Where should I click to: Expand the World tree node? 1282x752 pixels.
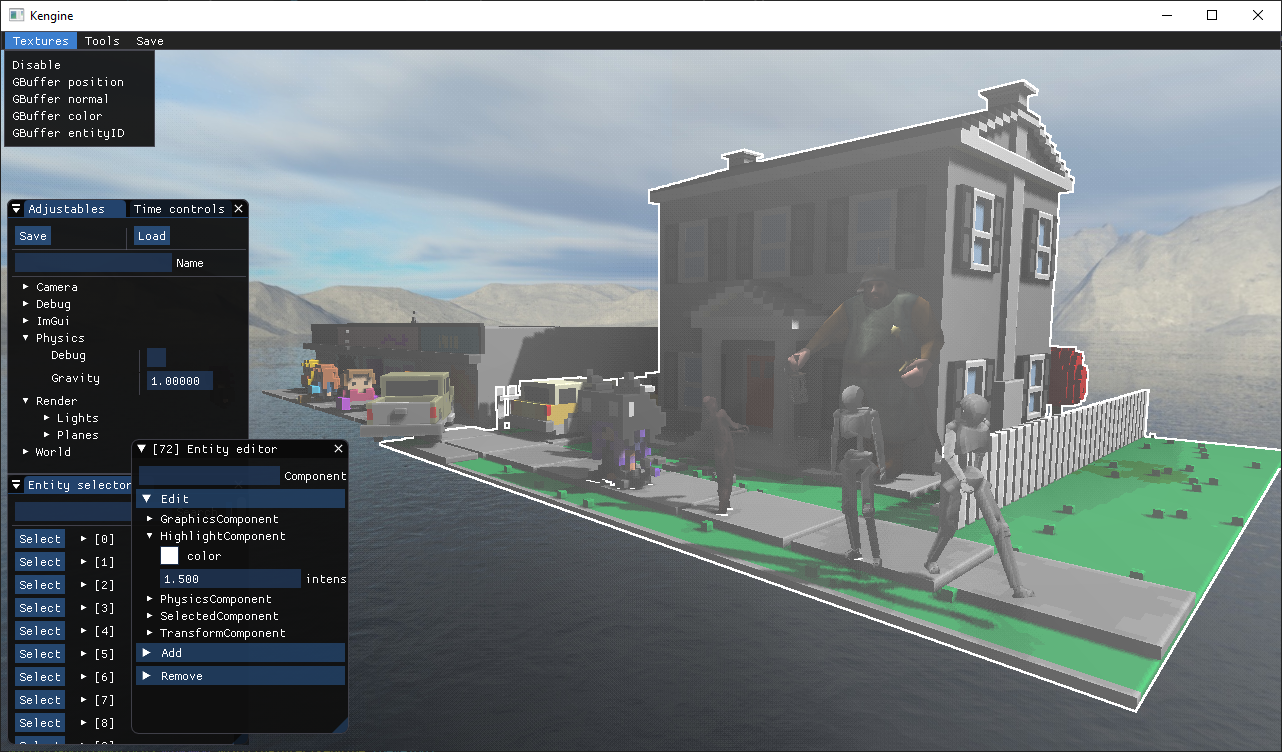[x=27, y=452]
